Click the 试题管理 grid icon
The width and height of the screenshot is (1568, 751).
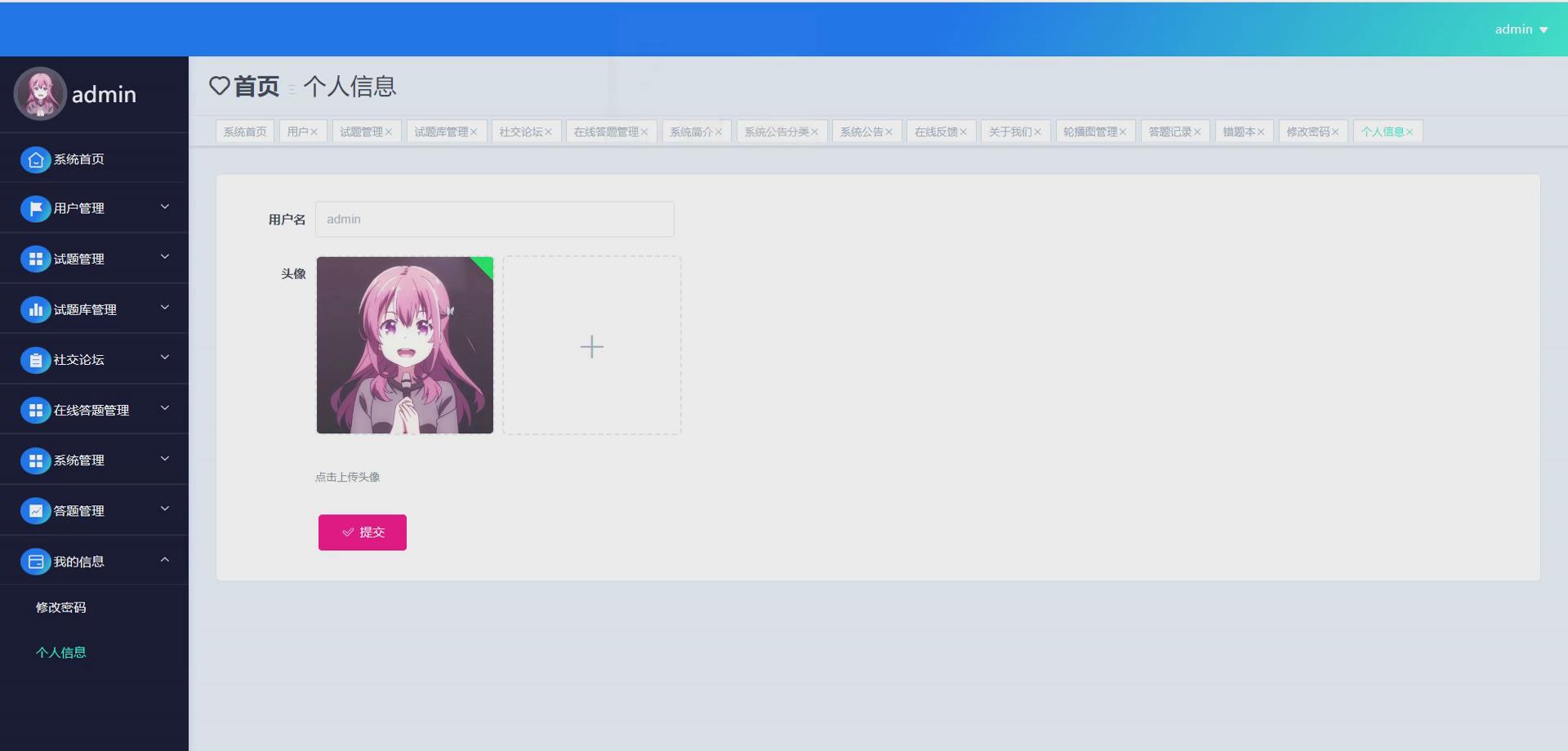click(35, 258)
